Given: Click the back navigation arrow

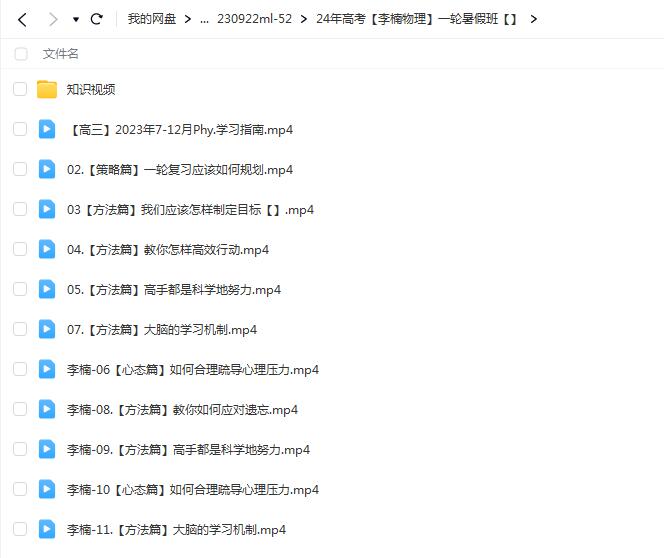Looking at the screenshot, I should (x=23, y=19).
